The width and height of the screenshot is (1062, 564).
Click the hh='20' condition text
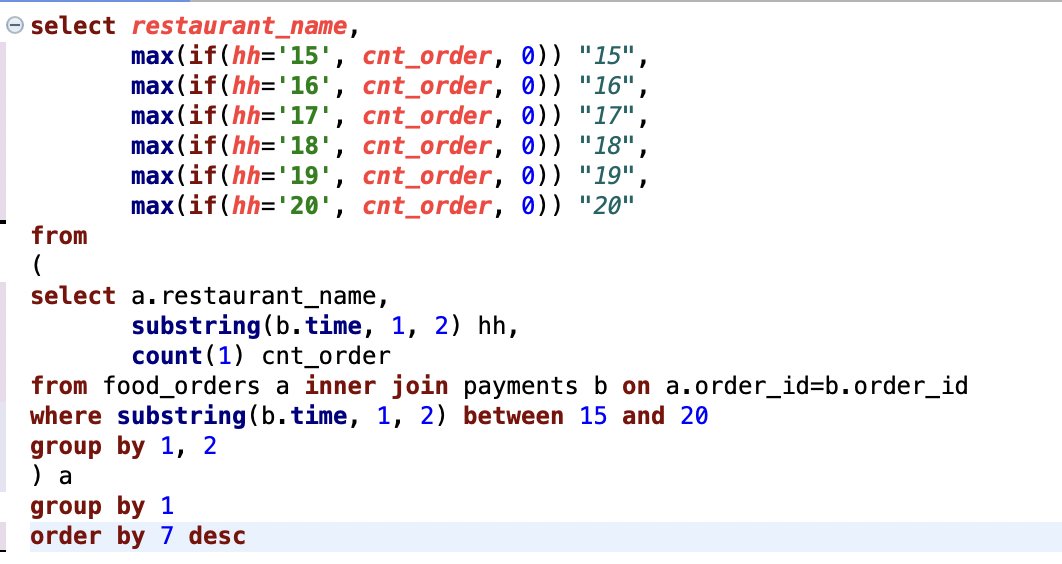[281, 205]
